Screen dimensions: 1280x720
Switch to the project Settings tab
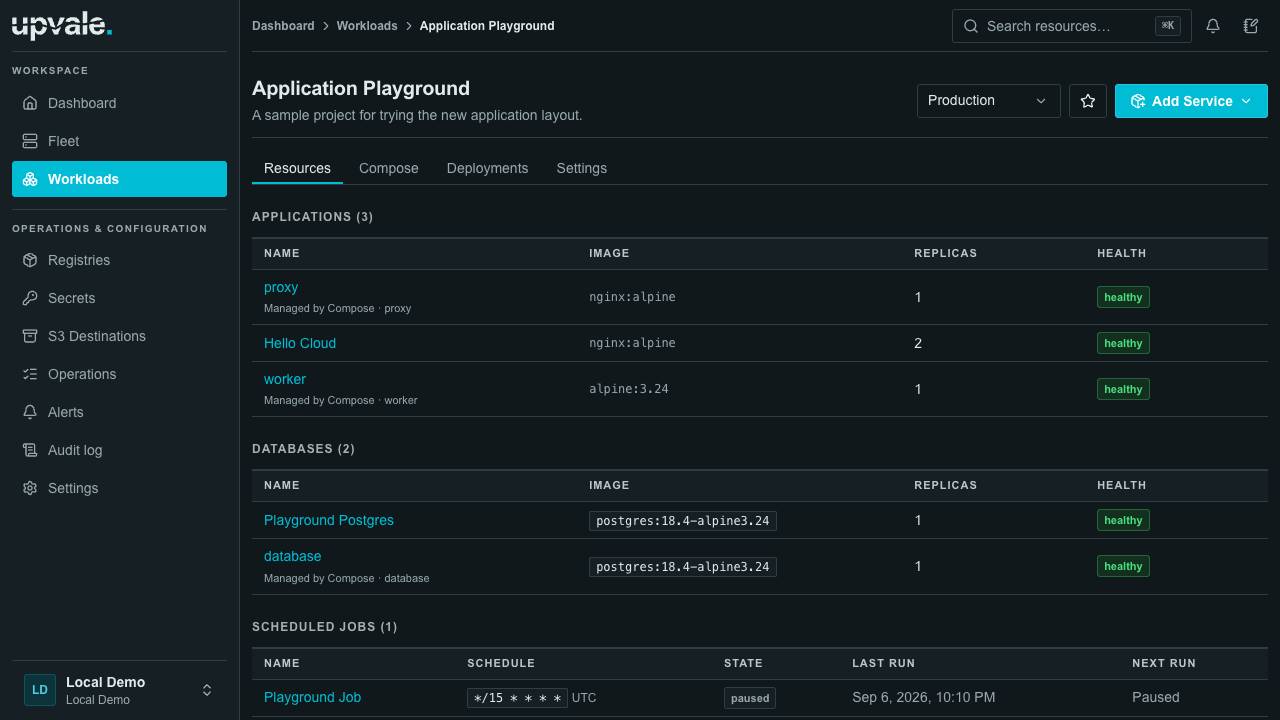pyautogui.click(x=582, y=168)
